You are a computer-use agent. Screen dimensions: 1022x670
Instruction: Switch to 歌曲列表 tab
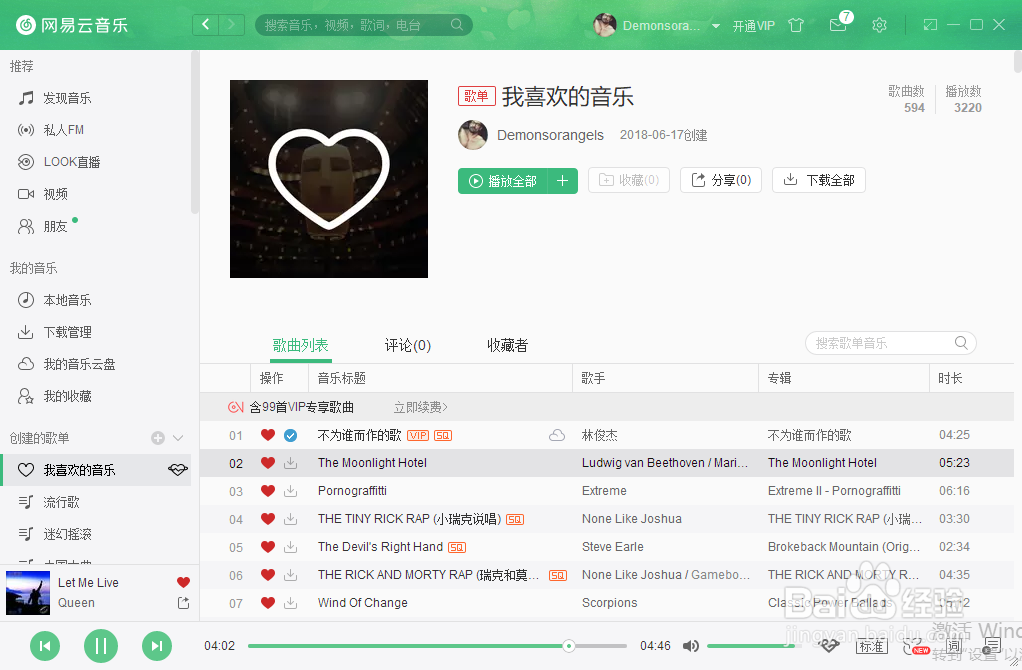(x=300, y=345)
